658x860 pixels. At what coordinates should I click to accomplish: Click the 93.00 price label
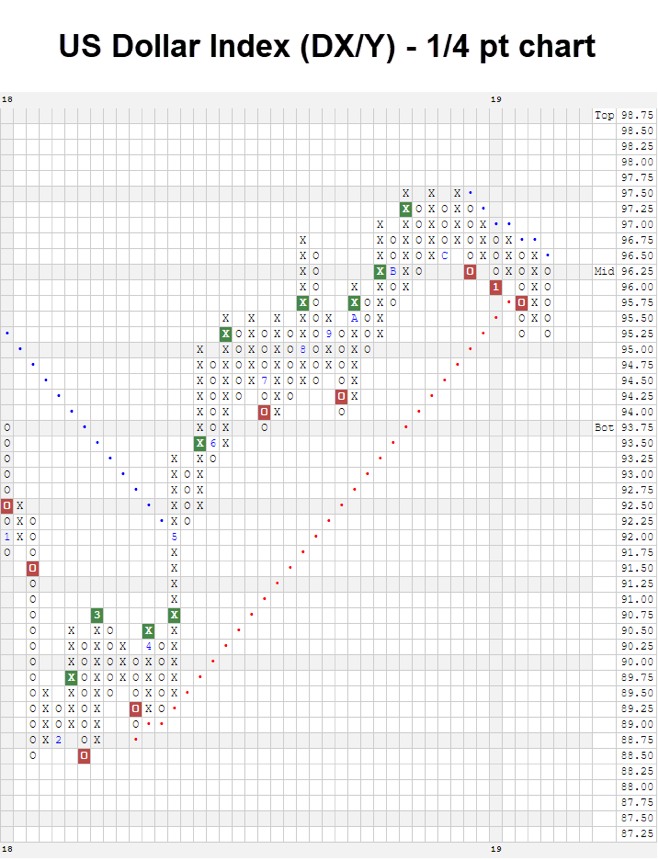coord(637,474)
